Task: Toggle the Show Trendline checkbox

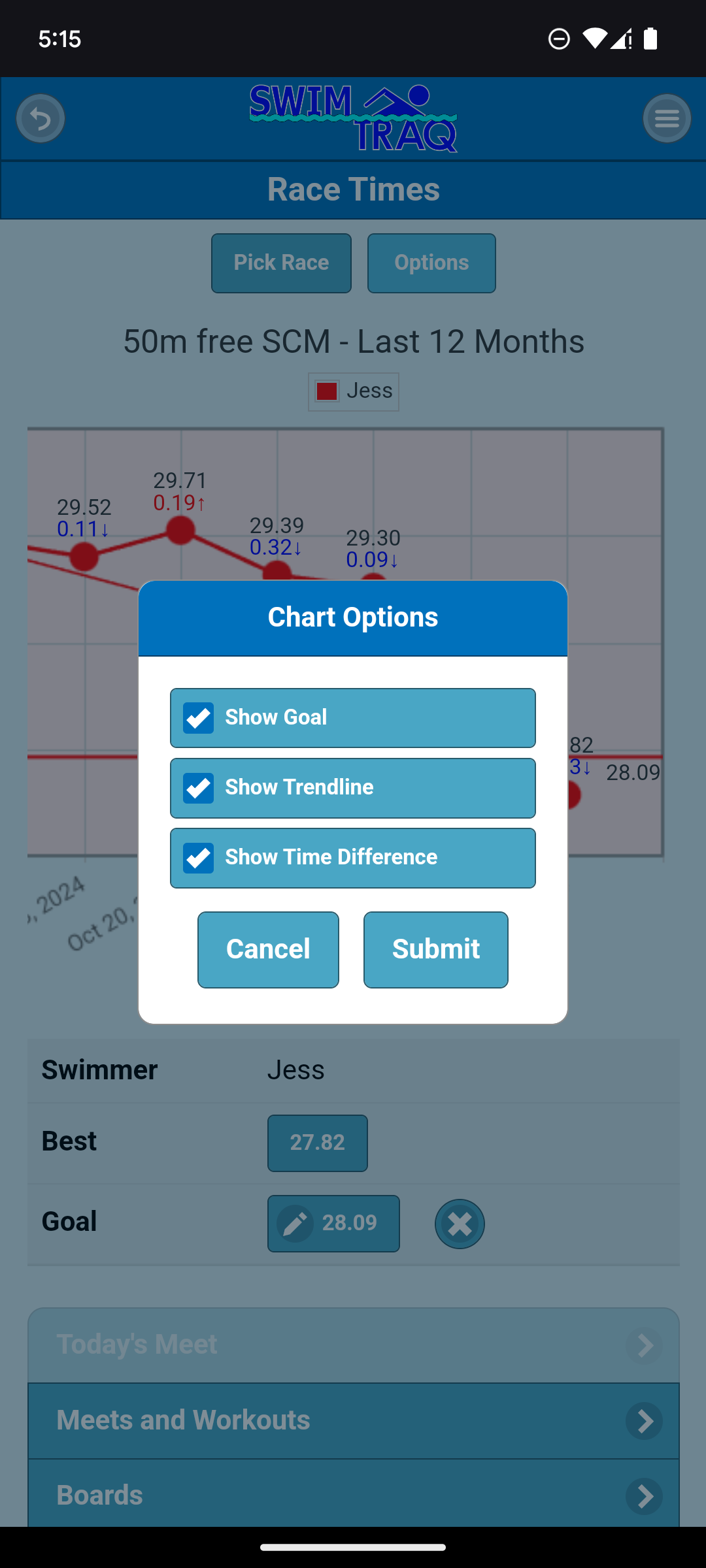Action: click(x=199, y=788)
